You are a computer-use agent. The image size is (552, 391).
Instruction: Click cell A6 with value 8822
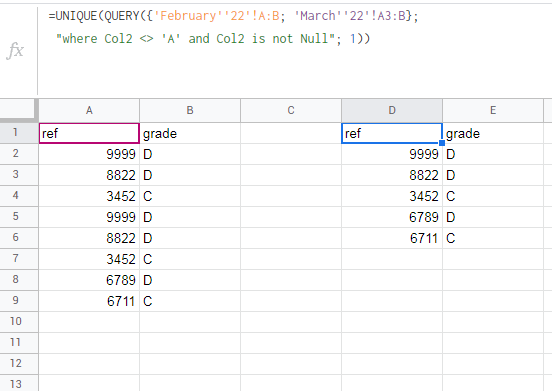[x=89, y=238]
